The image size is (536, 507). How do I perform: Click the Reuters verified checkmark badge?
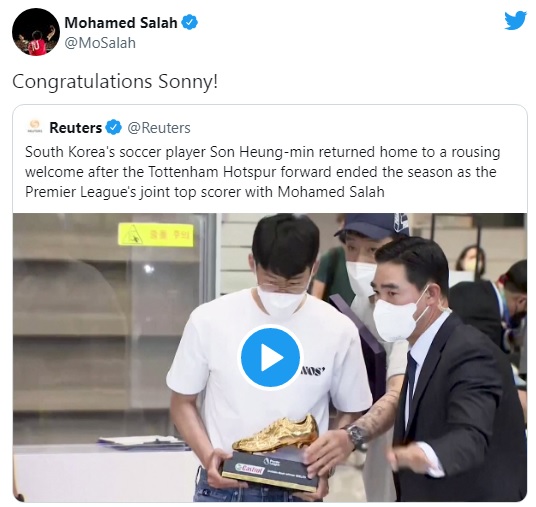tap(113, 128)
